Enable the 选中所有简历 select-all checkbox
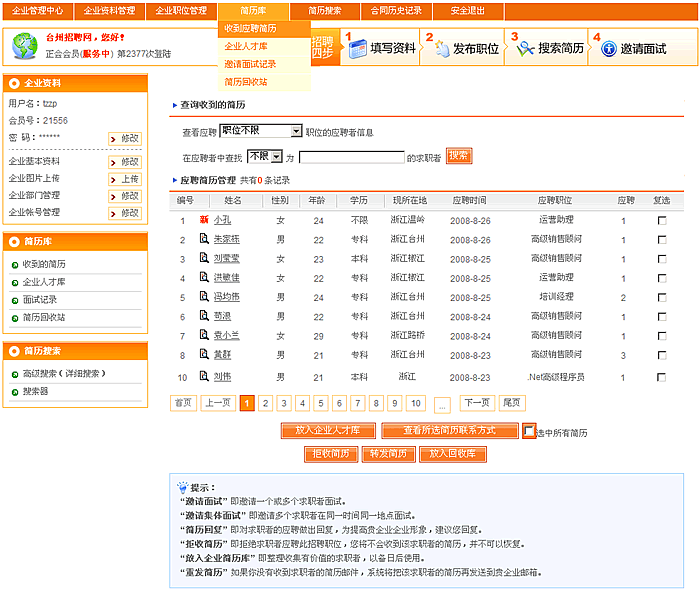This screenshot has height=601, width=700. click(528, 431)
